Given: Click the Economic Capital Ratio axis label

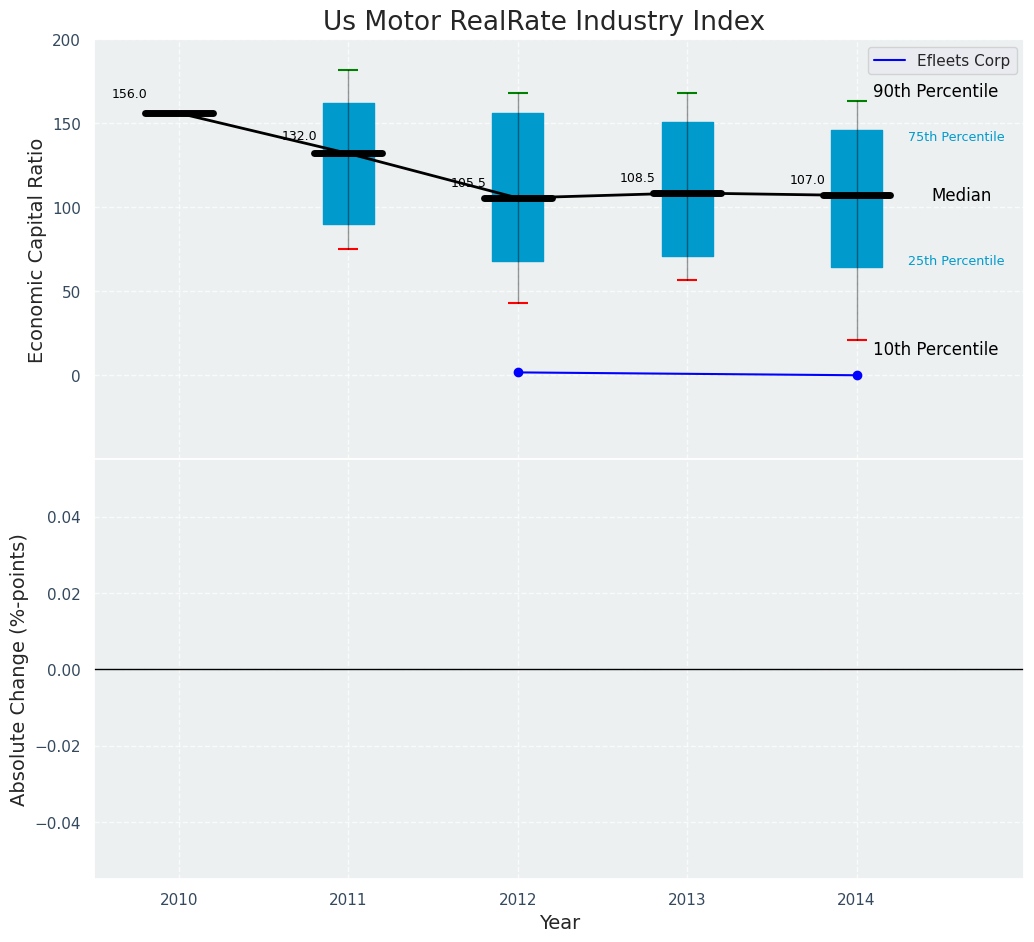Looking at the screenshot, I should tap(36, 251).
